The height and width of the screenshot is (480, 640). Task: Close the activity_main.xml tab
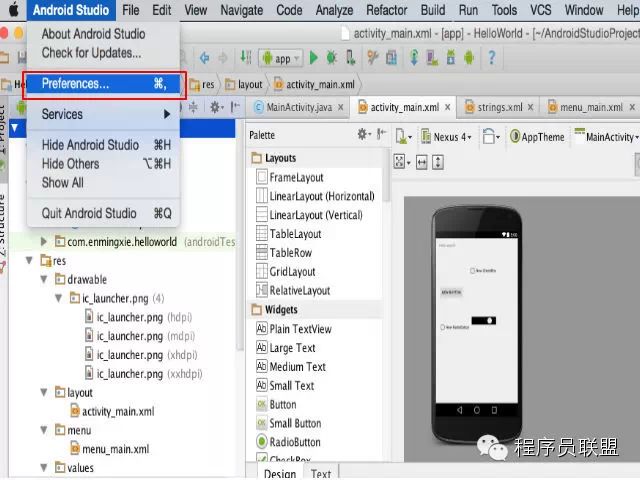click(448, 107)
